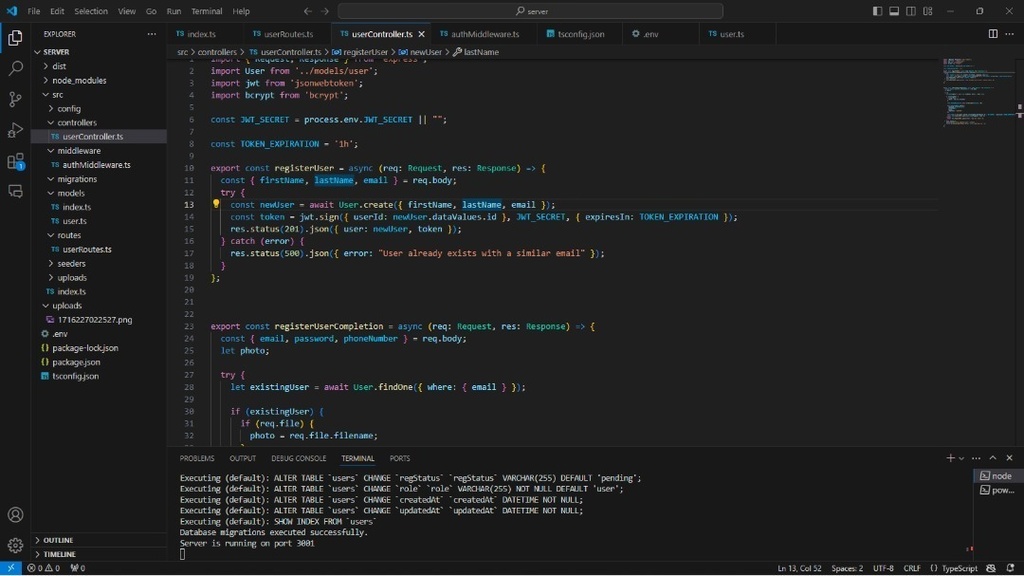Click CRLF line ending selector
The height and width of the screenshot is (576, 1024).
(912, 568)
